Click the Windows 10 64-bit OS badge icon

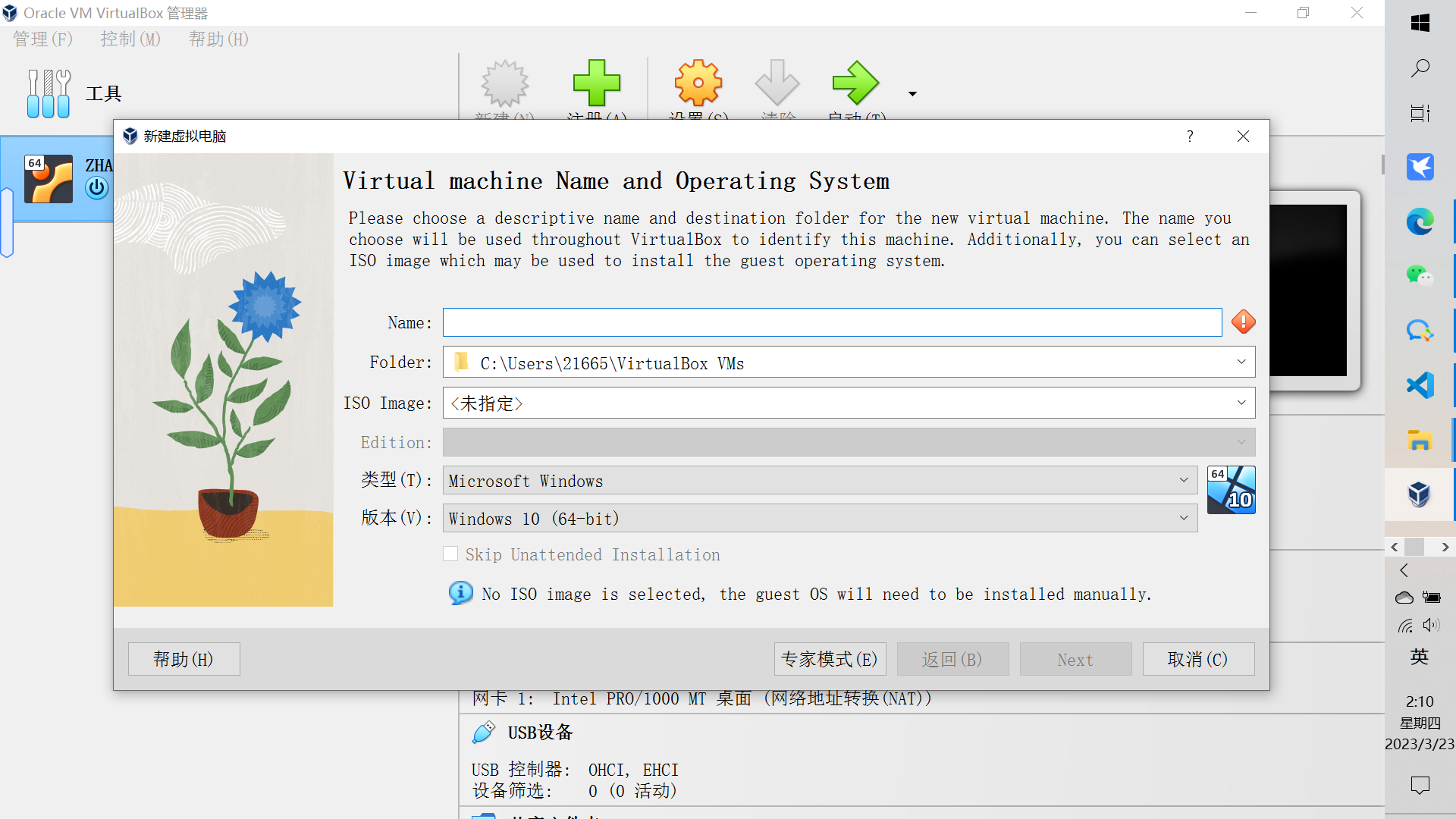(x=1231, y=490)
